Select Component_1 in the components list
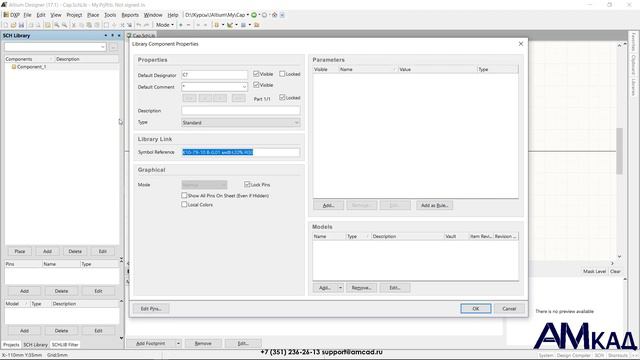 point(31,67)
